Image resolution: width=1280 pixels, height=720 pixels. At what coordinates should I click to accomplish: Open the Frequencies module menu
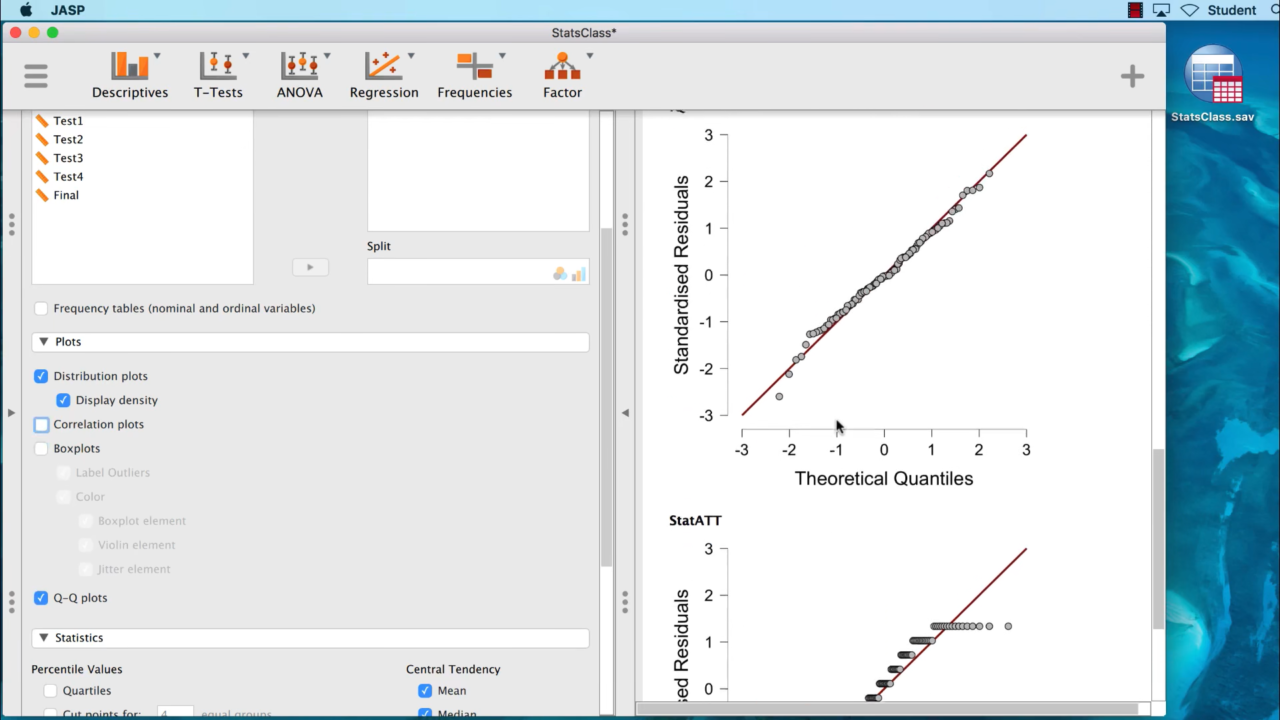(x=475, y=76)
